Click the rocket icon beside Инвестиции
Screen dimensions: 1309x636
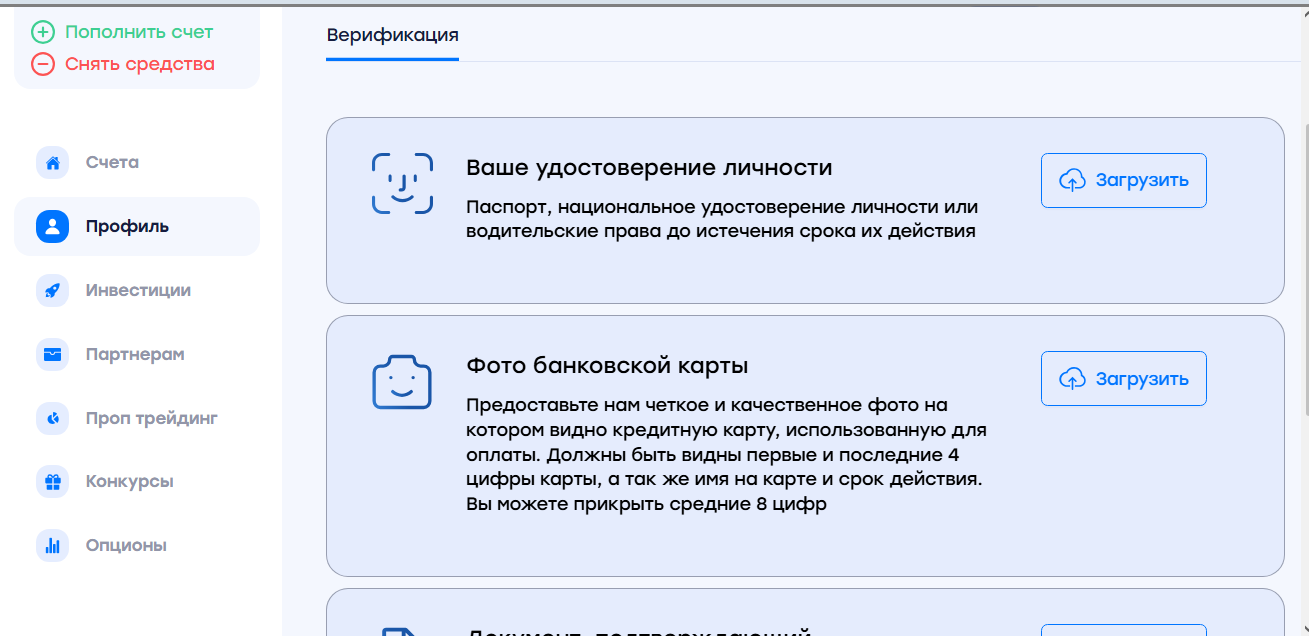(52, 291)
